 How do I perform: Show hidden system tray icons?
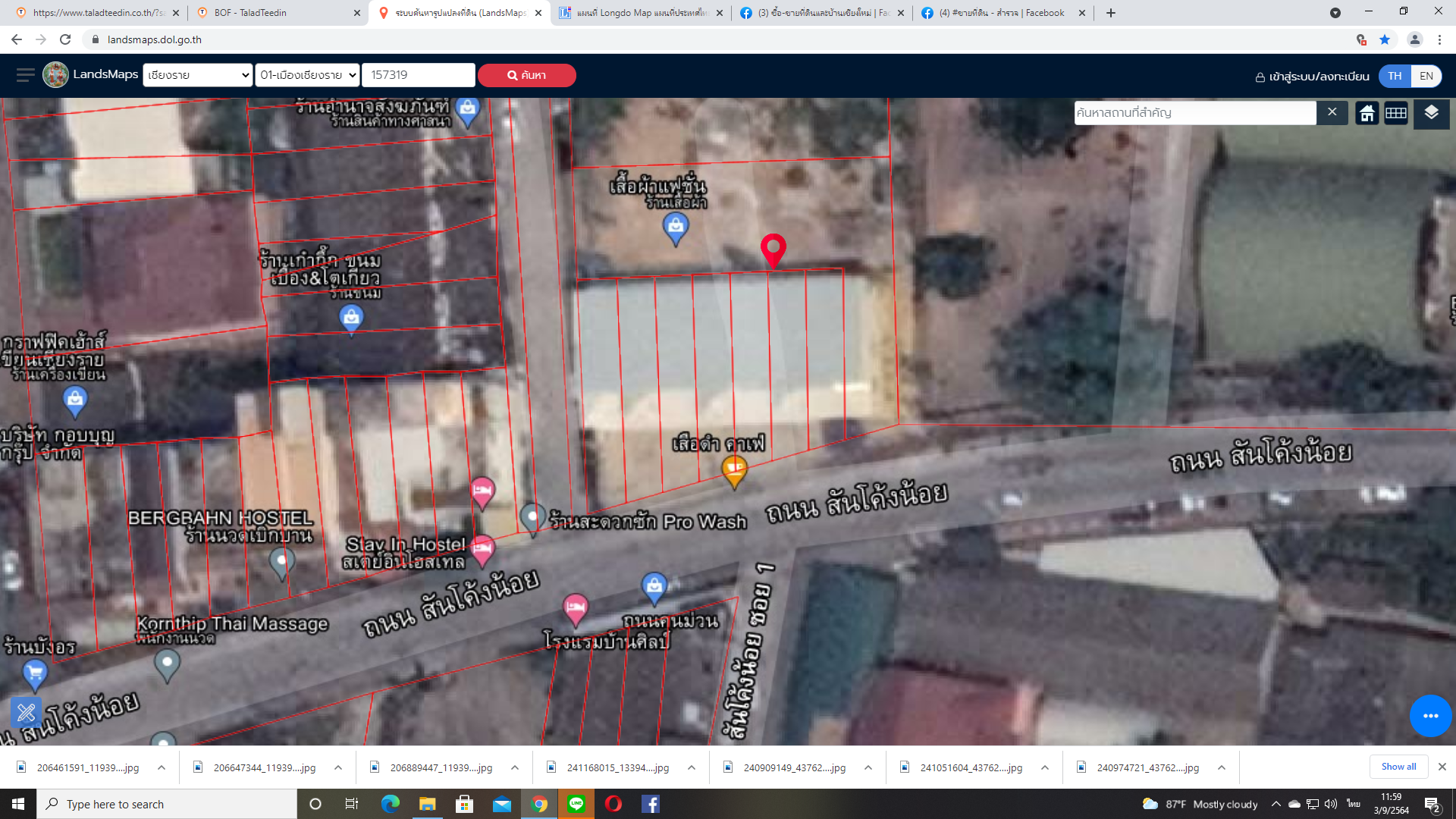[x=1276, y=804]
